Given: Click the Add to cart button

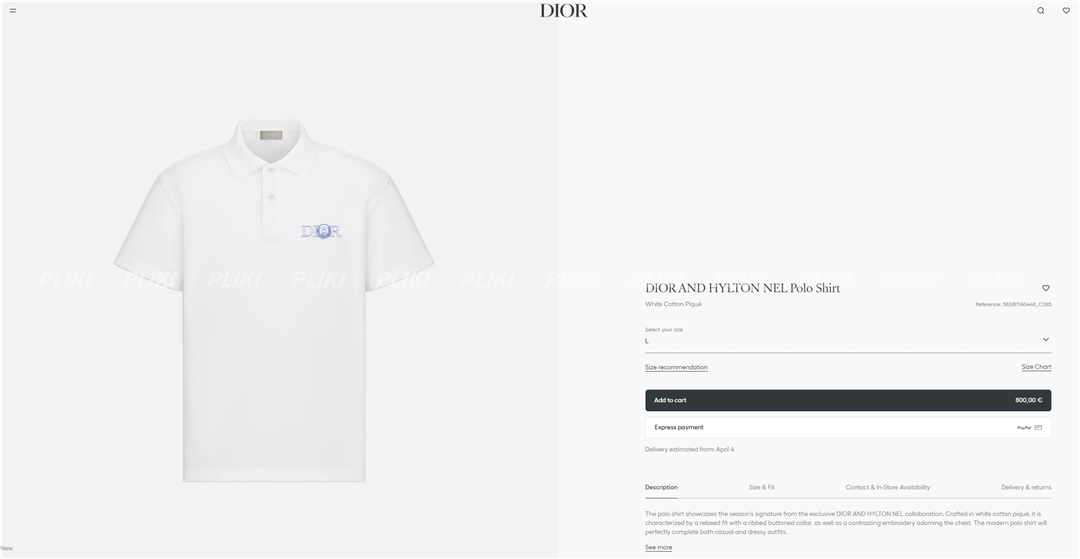Looking at the screenshot, I should coord(848,400).
